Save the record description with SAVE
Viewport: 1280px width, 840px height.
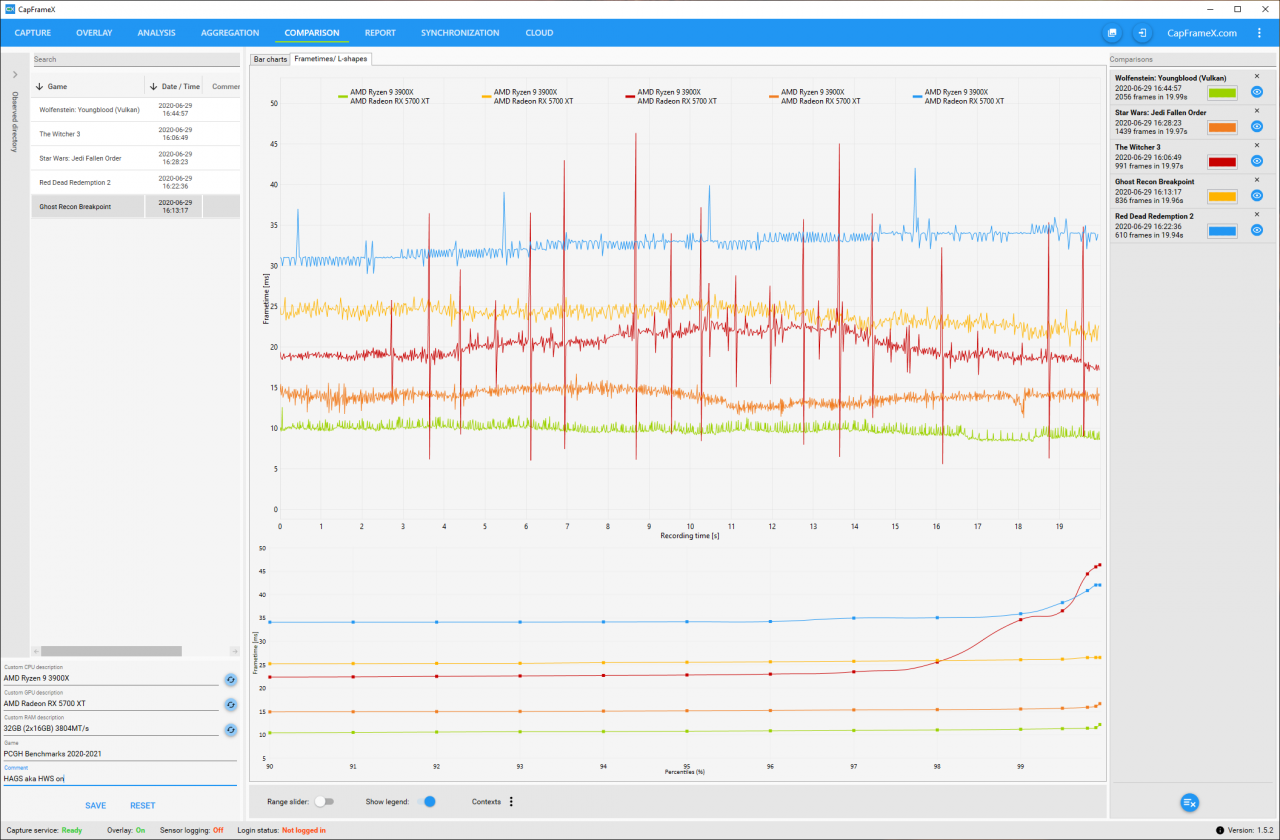tap(96, 806)
